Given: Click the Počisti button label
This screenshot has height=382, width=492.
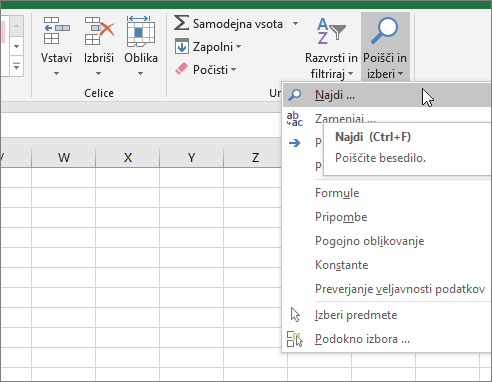Looking at the screenshot, I should tap(210, 70).
